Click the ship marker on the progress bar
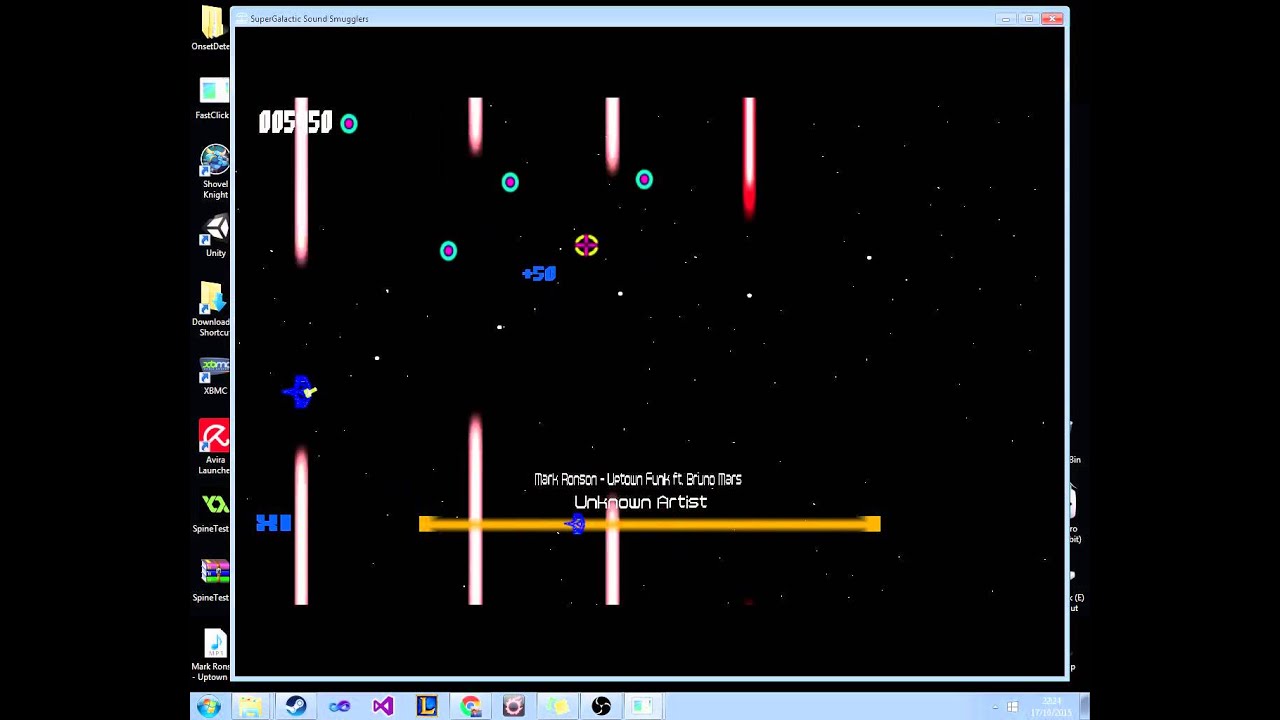This screenshot has height=720, width=1280. [575, 524]
